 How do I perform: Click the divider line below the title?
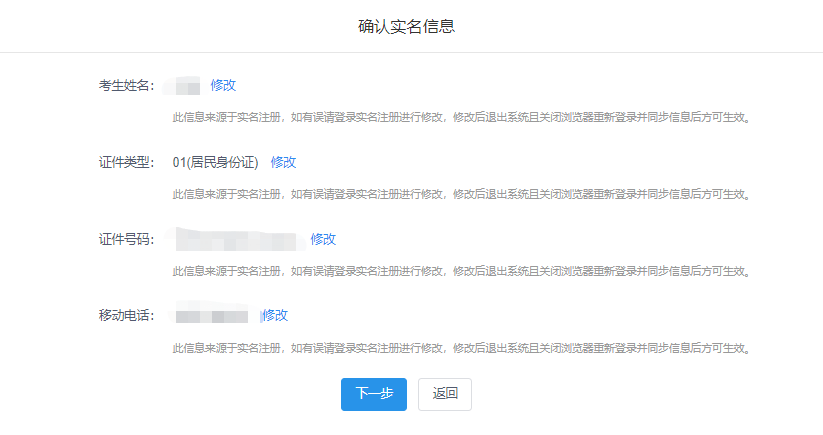tap(411, 52)
